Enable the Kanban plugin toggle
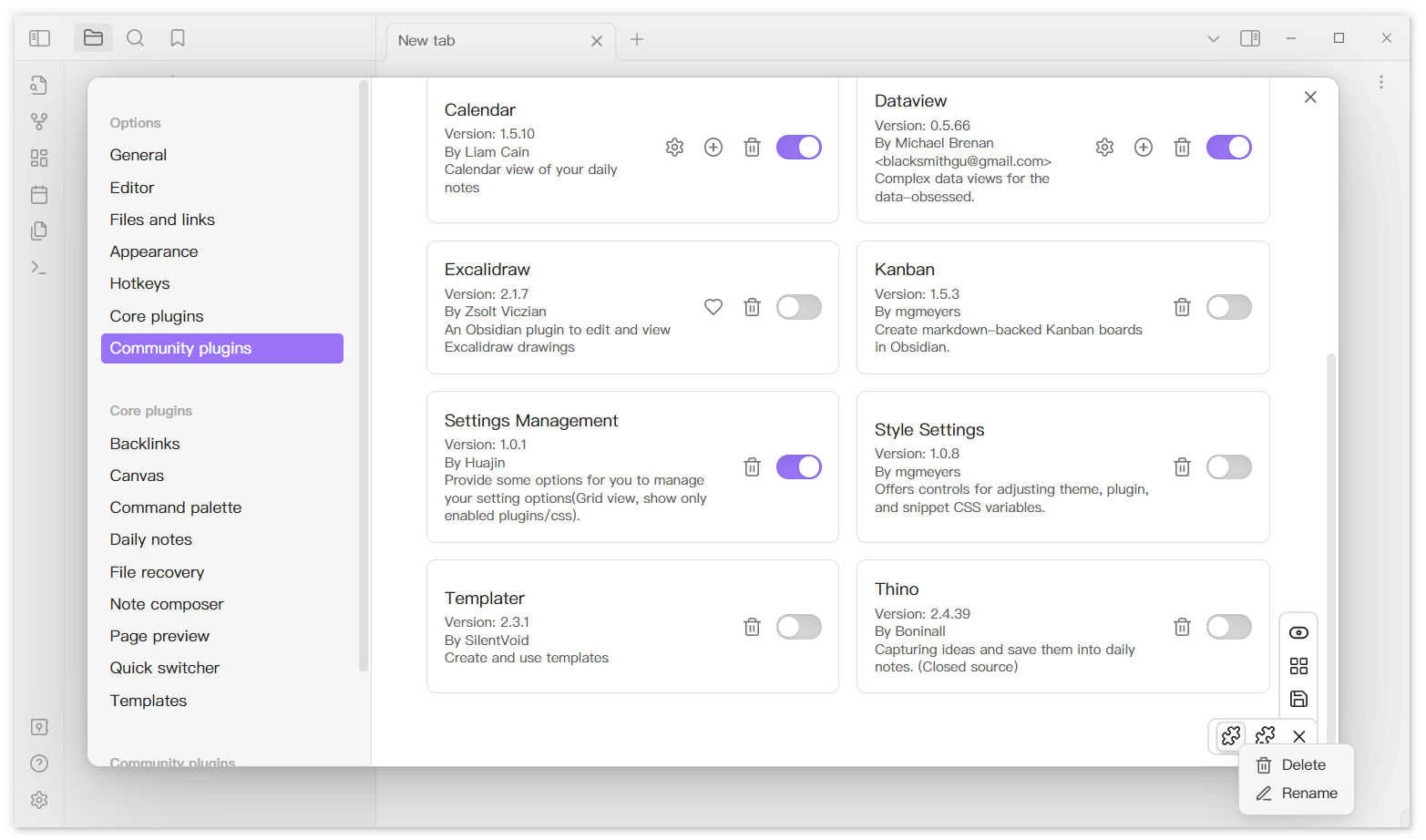This screenshot has width=1426, height=840. tap(1229, 307)
